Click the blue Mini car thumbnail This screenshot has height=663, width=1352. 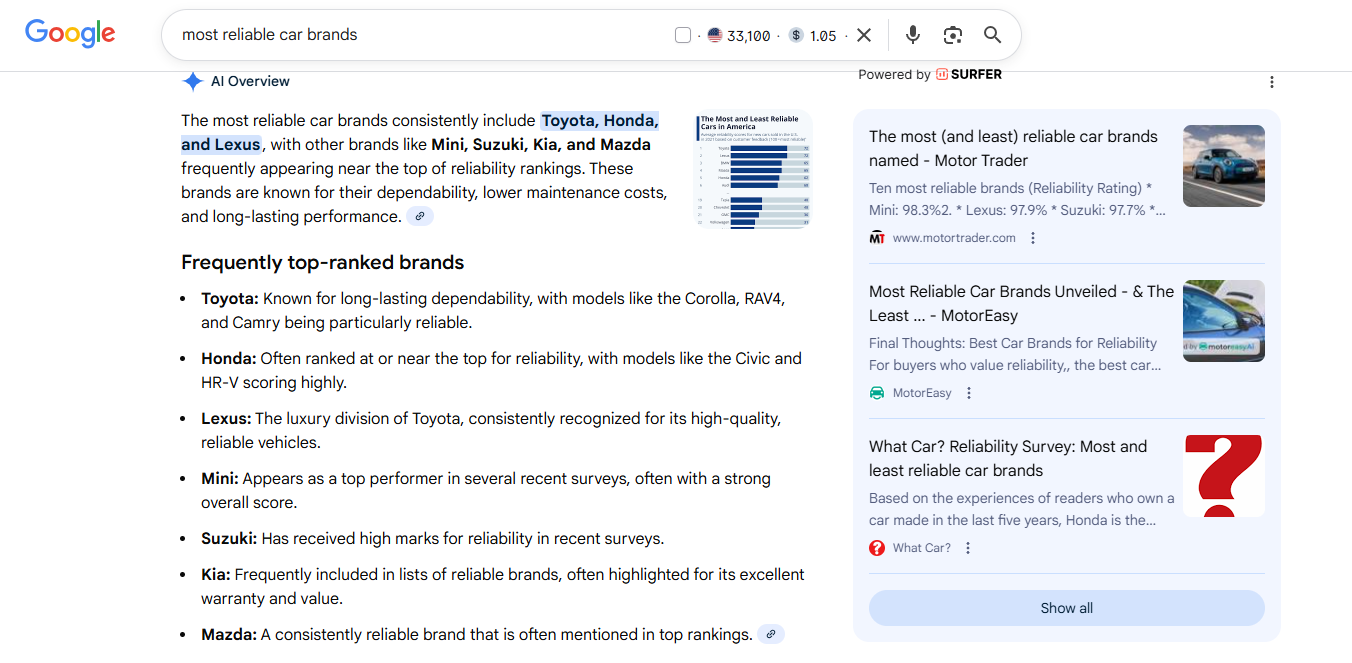(1223, 166)
